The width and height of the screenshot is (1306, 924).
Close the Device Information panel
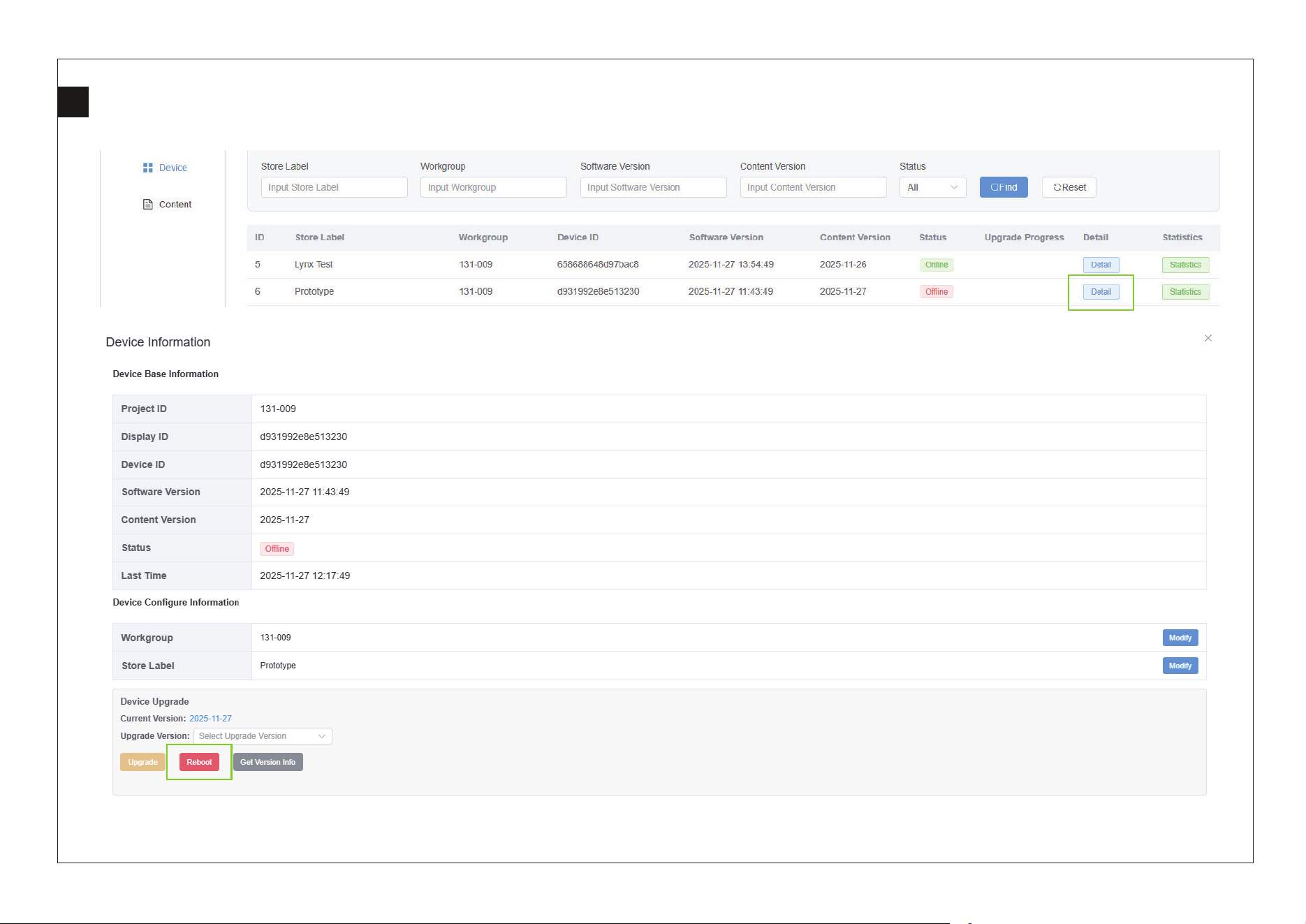pyautogui.click(x=1208, y=338)
